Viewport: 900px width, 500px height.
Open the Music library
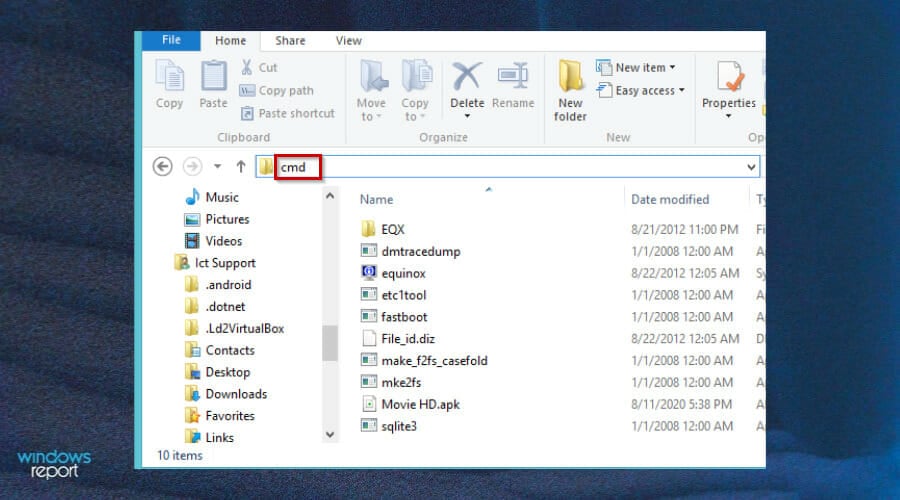(211, 197)
